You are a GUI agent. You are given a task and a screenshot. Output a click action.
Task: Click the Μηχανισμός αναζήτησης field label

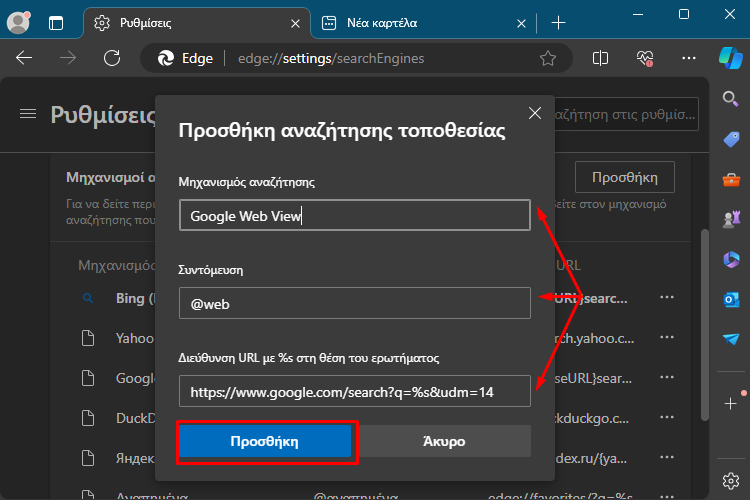(x=246, y=182)
